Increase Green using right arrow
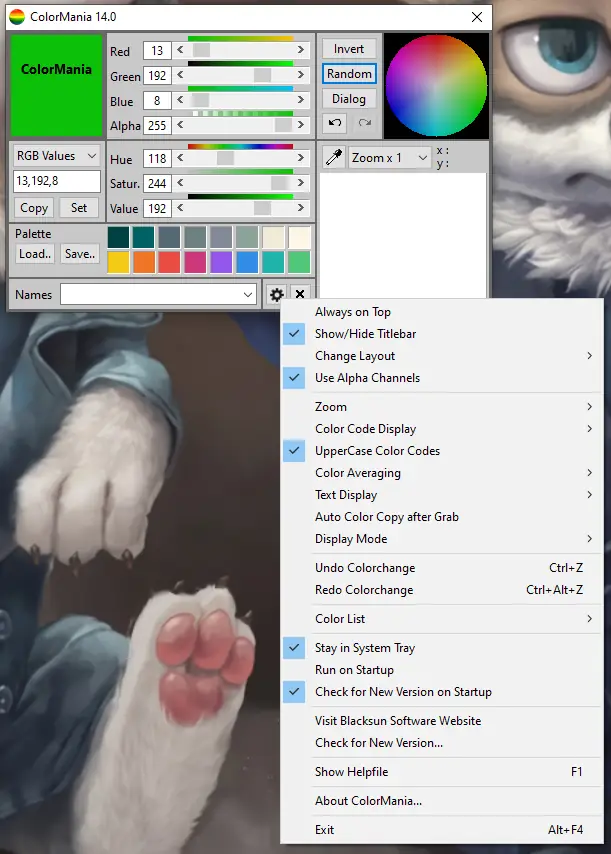The width and height of the screenshot is (611, 854). click(x=301, y=75)
